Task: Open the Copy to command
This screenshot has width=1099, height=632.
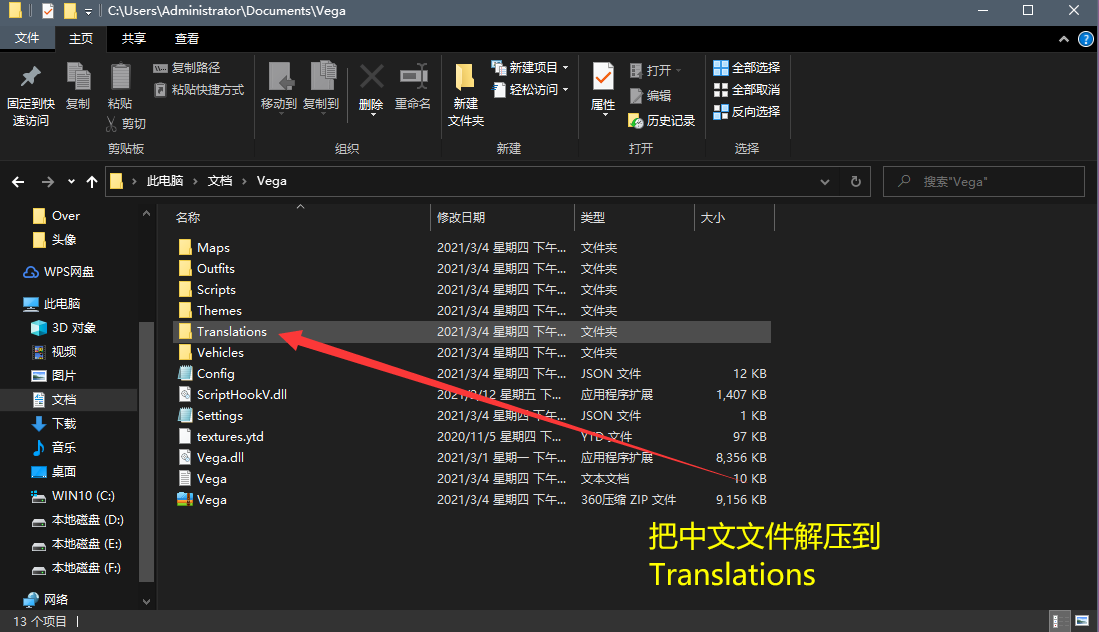Action: [x=321, y=86]
